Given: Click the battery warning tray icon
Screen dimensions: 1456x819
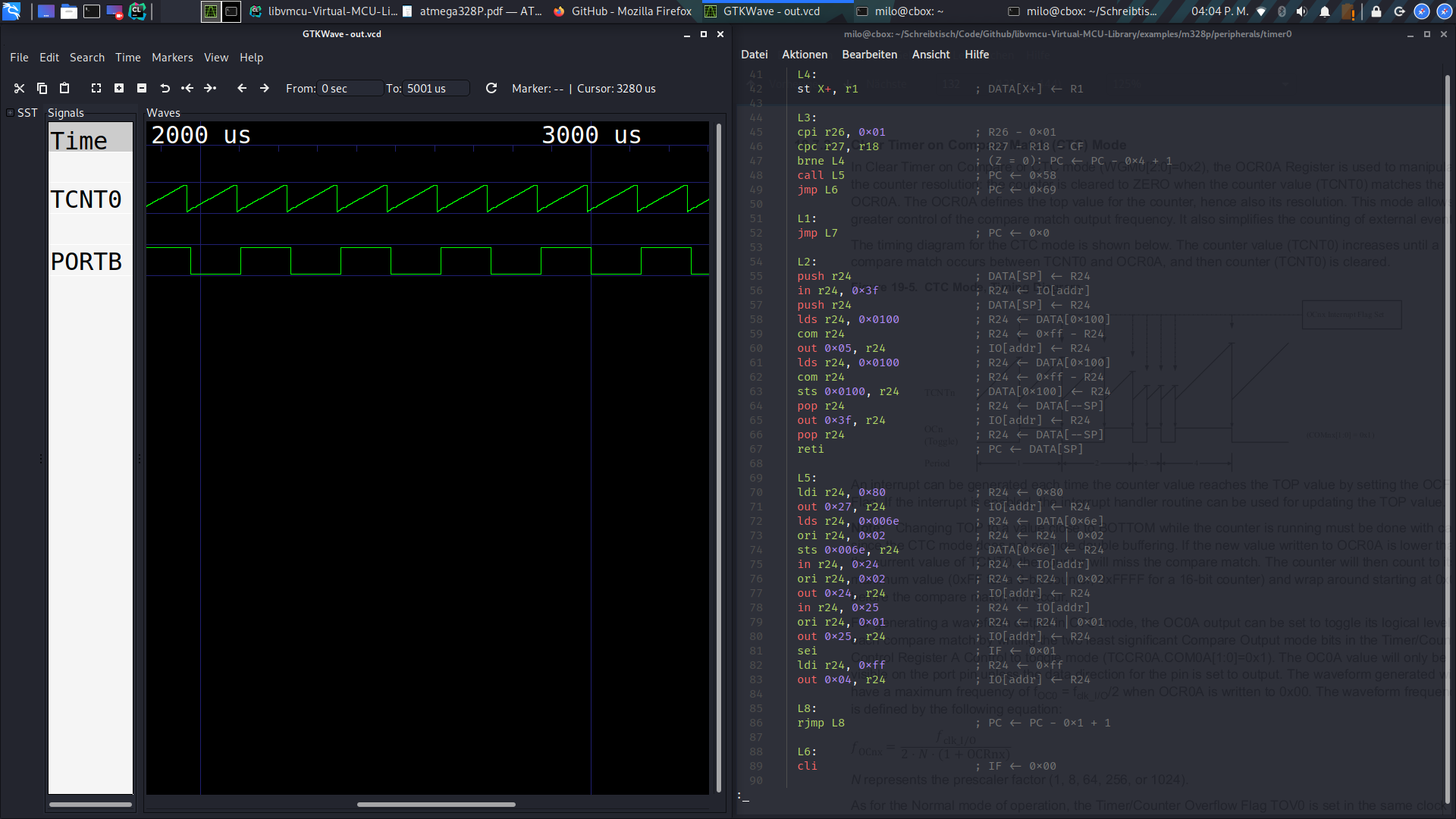Looking at the screenshot, I should click(1348, 11).
